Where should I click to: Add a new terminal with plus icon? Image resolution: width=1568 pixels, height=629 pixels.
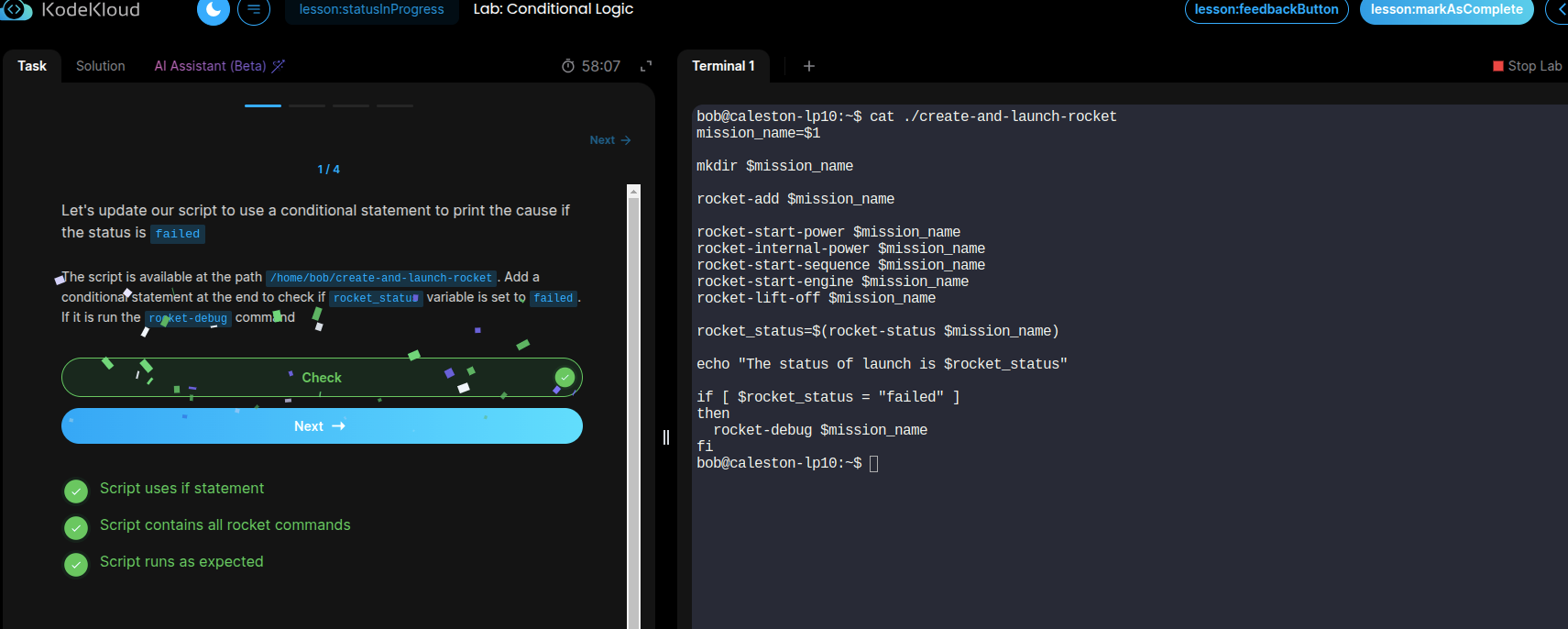809,66
